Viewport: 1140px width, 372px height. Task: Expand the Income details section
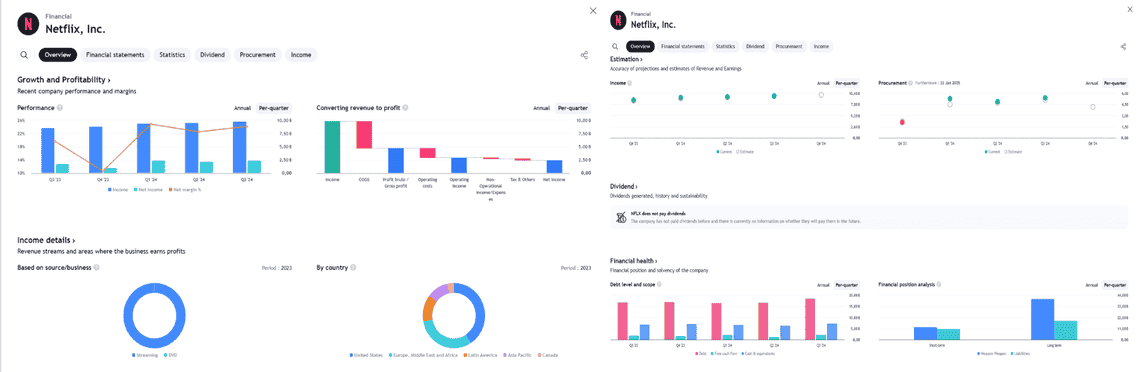(x=47, y=240)
